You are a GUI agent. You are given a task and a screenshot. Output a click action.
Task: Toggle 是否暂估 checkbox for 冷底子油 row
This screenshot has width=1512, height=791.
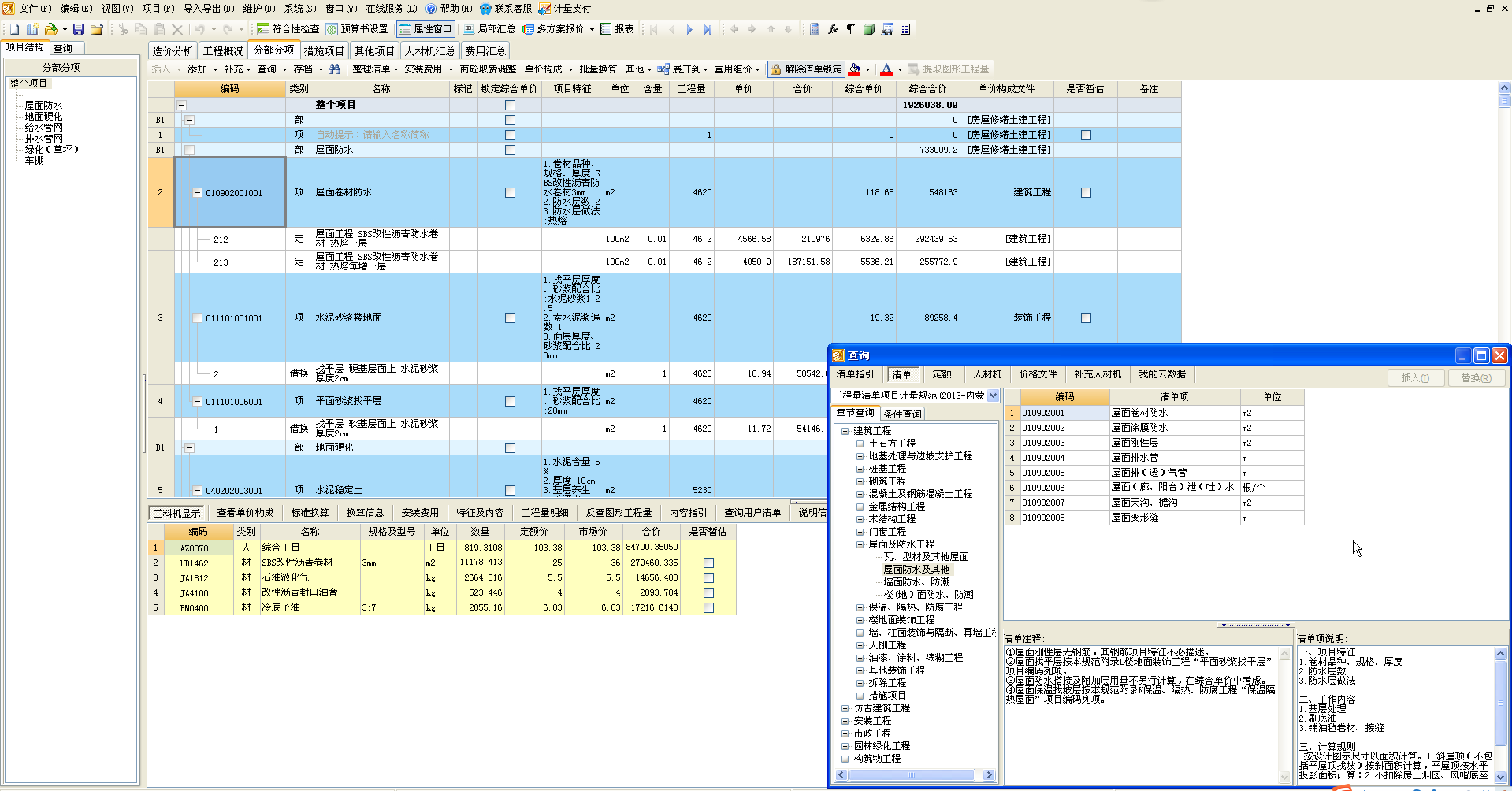point(708,607)
